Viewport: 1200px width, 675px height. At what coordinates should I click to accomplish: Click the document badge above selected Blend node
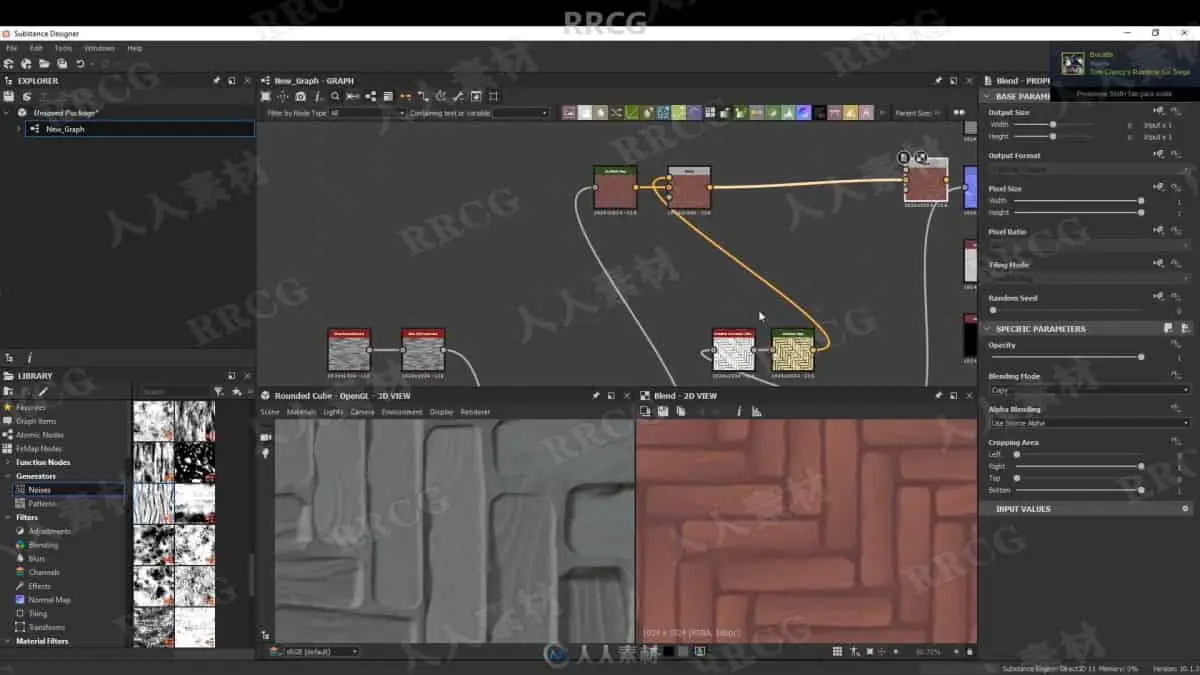pos(904,157)
